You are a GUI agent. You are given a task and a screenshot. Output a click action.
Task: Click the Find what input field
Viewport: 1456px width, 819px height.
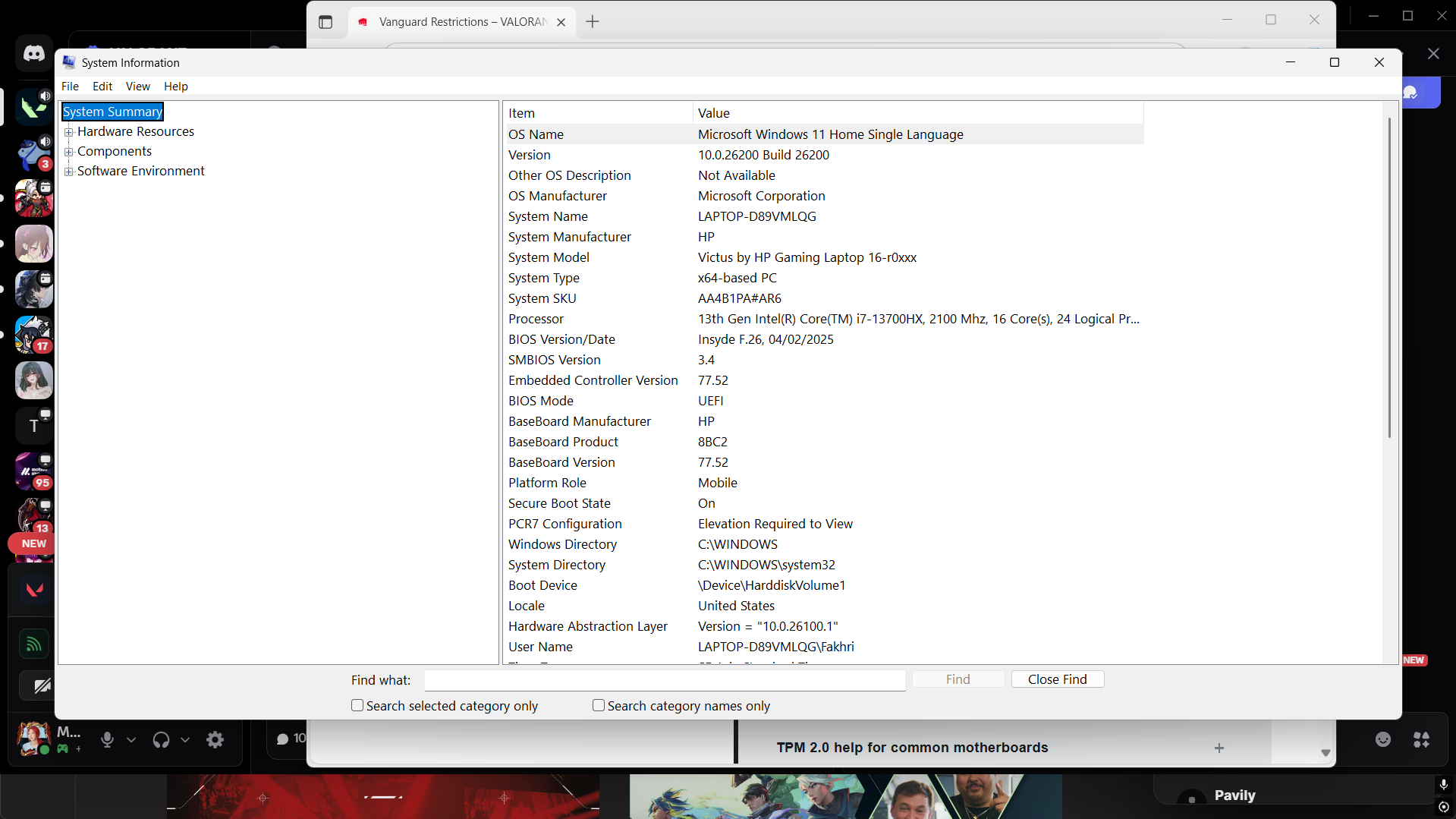pyautogui.click(x=665, y=680)
